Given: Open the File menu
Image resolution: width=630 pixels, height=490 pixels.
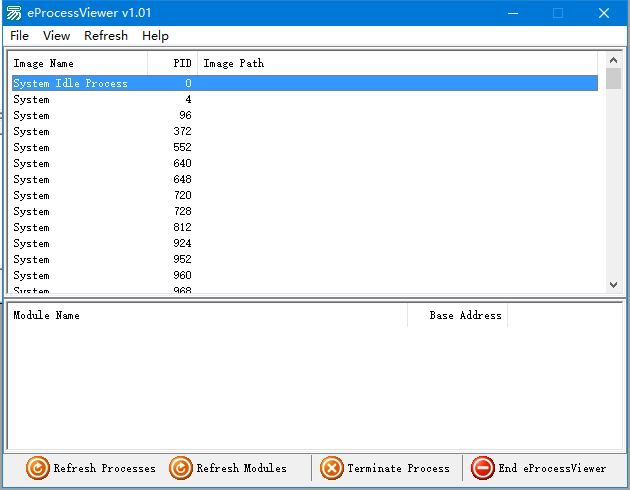Looking at the screenshot, I should pyautogui.click(x=19, y=36).
